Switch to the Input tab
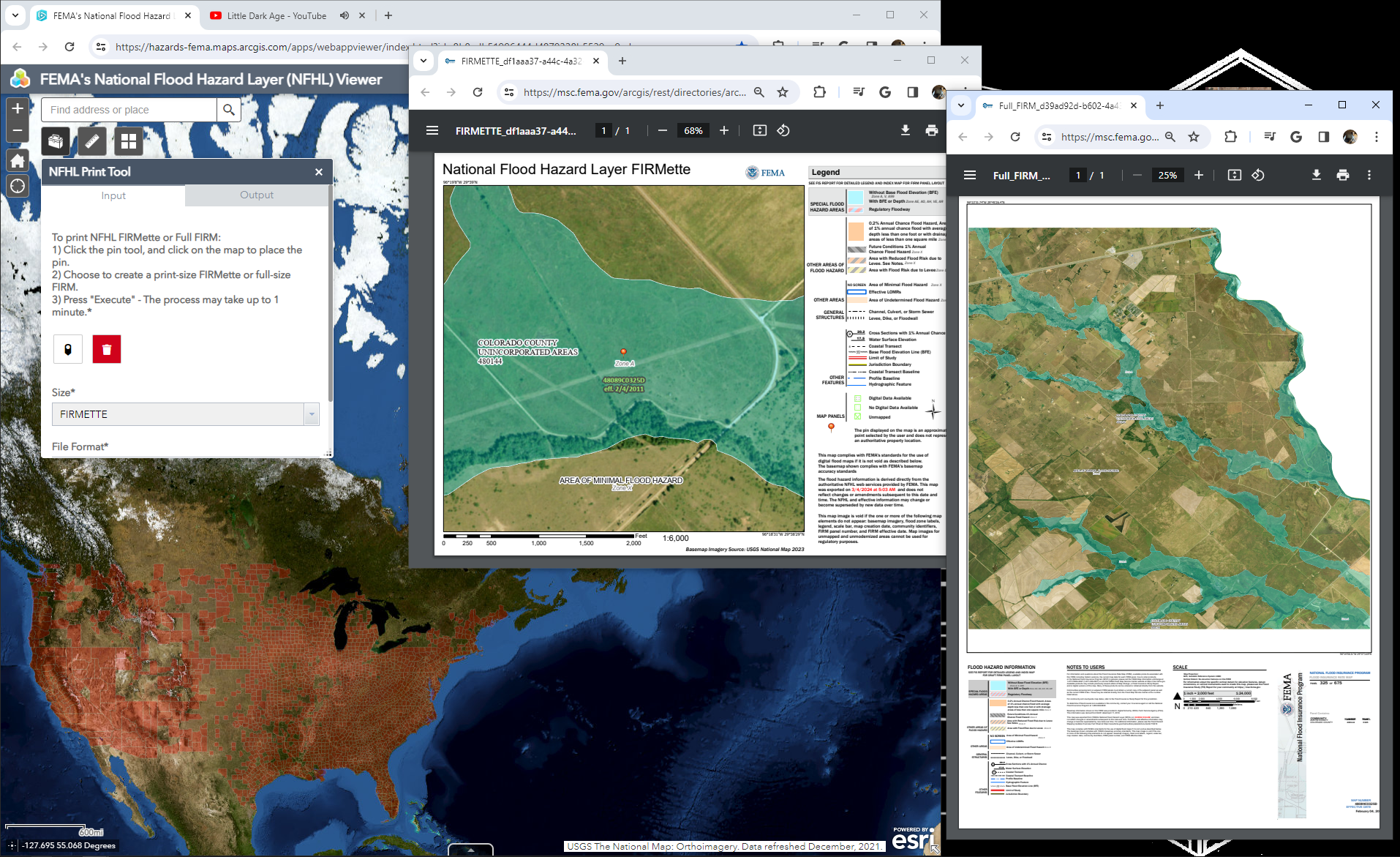 (113, 195)
